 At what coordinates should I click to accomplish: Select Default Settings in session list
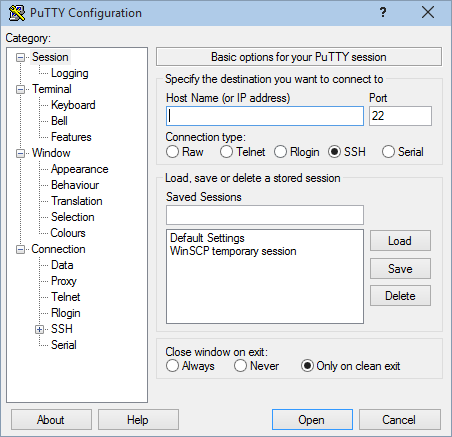click(x=207, y=238)
